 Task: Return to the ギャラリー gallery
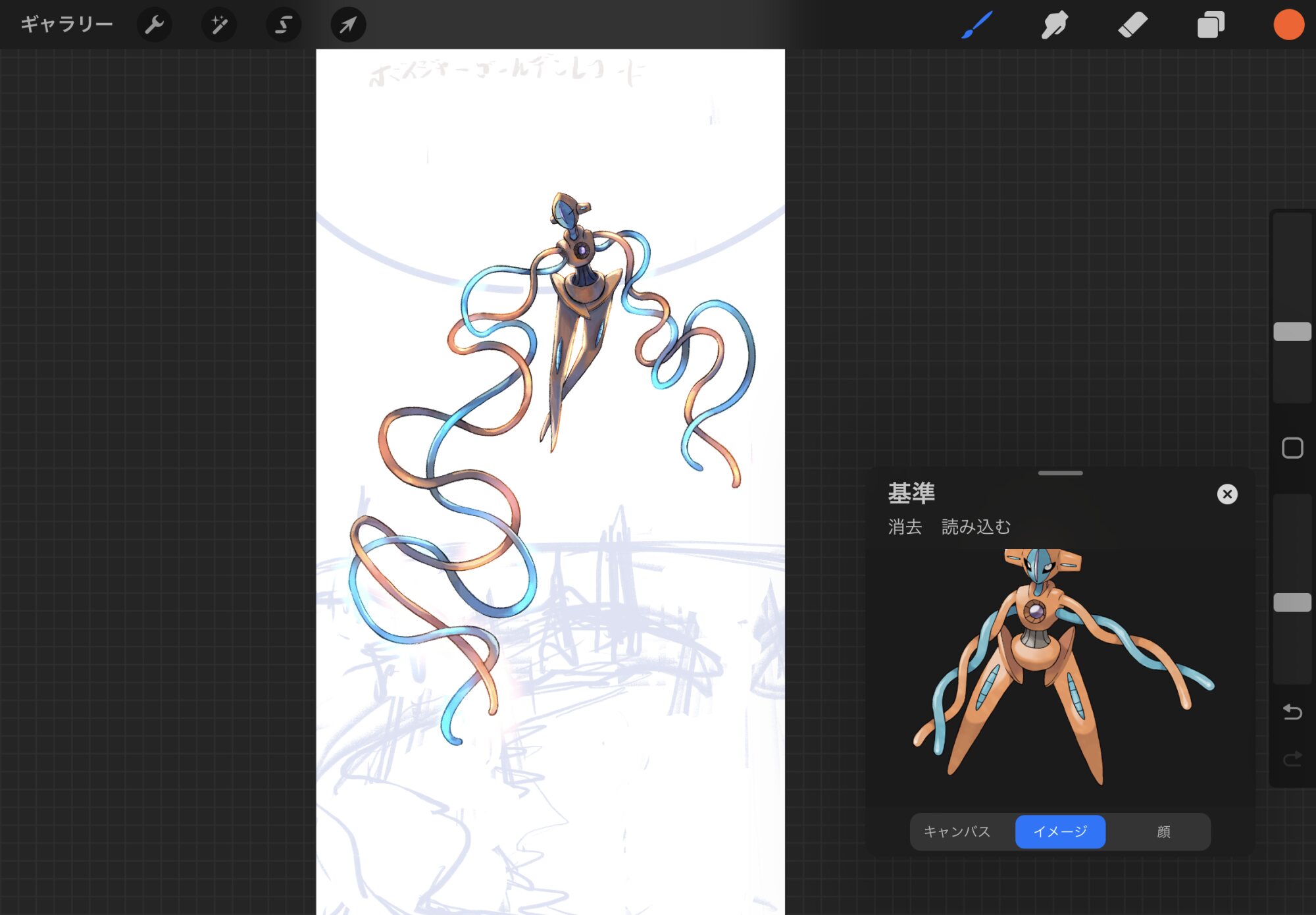point(66,25)
